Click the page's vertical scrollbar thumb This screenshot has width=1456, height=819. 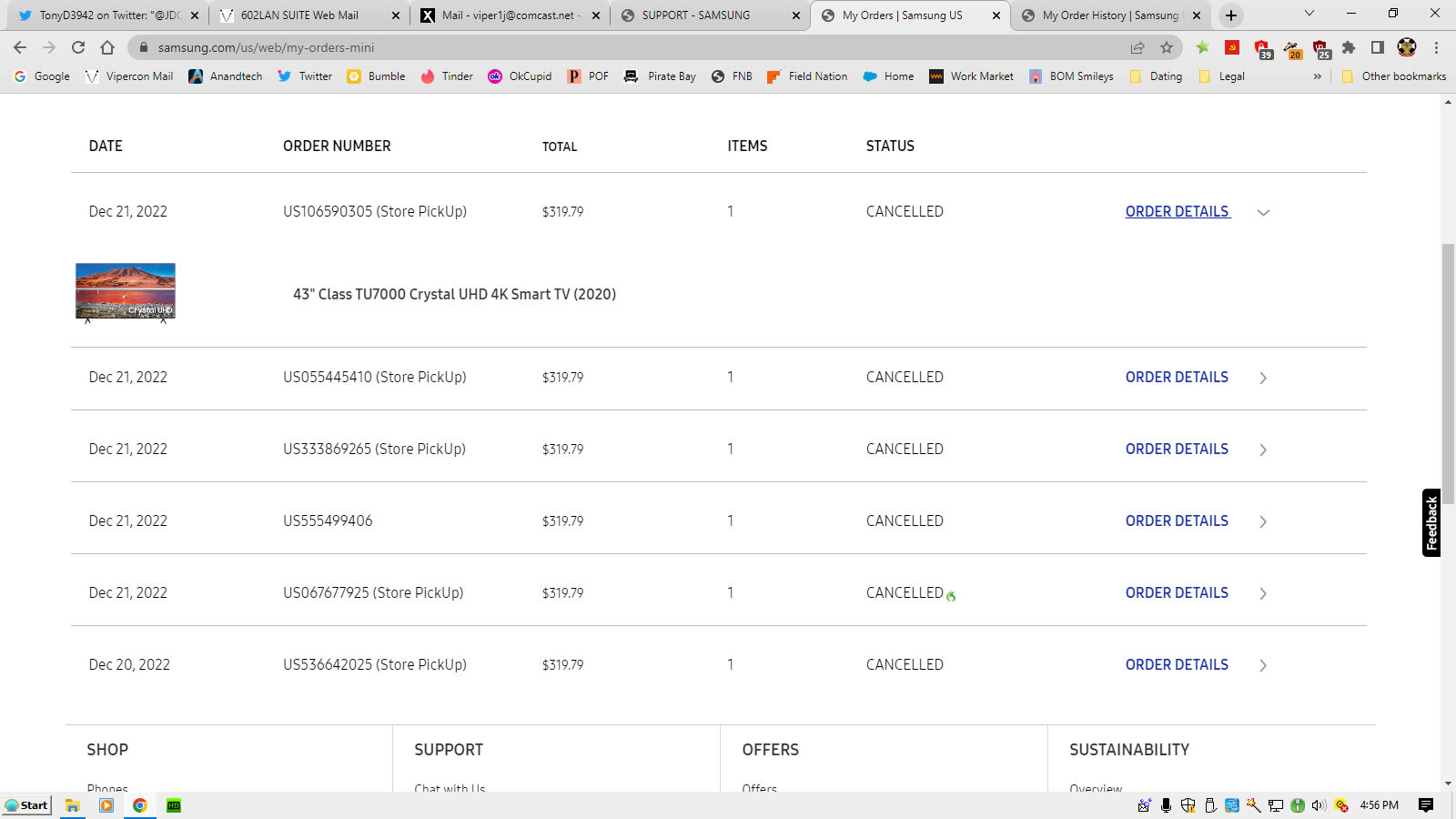1448,373
